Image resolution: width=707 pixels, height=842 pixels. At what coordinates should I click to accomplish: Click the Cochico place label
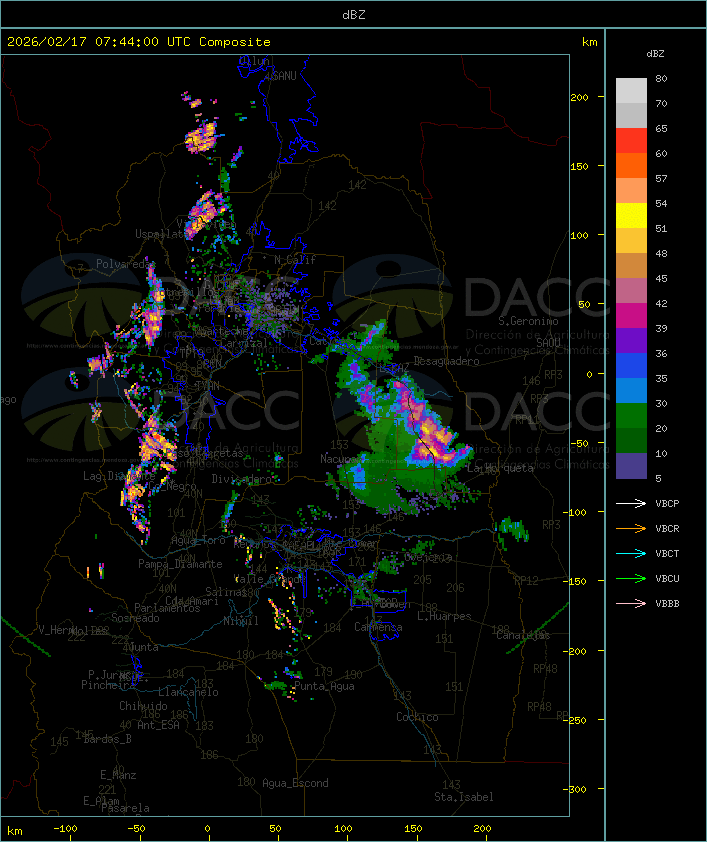417,717
